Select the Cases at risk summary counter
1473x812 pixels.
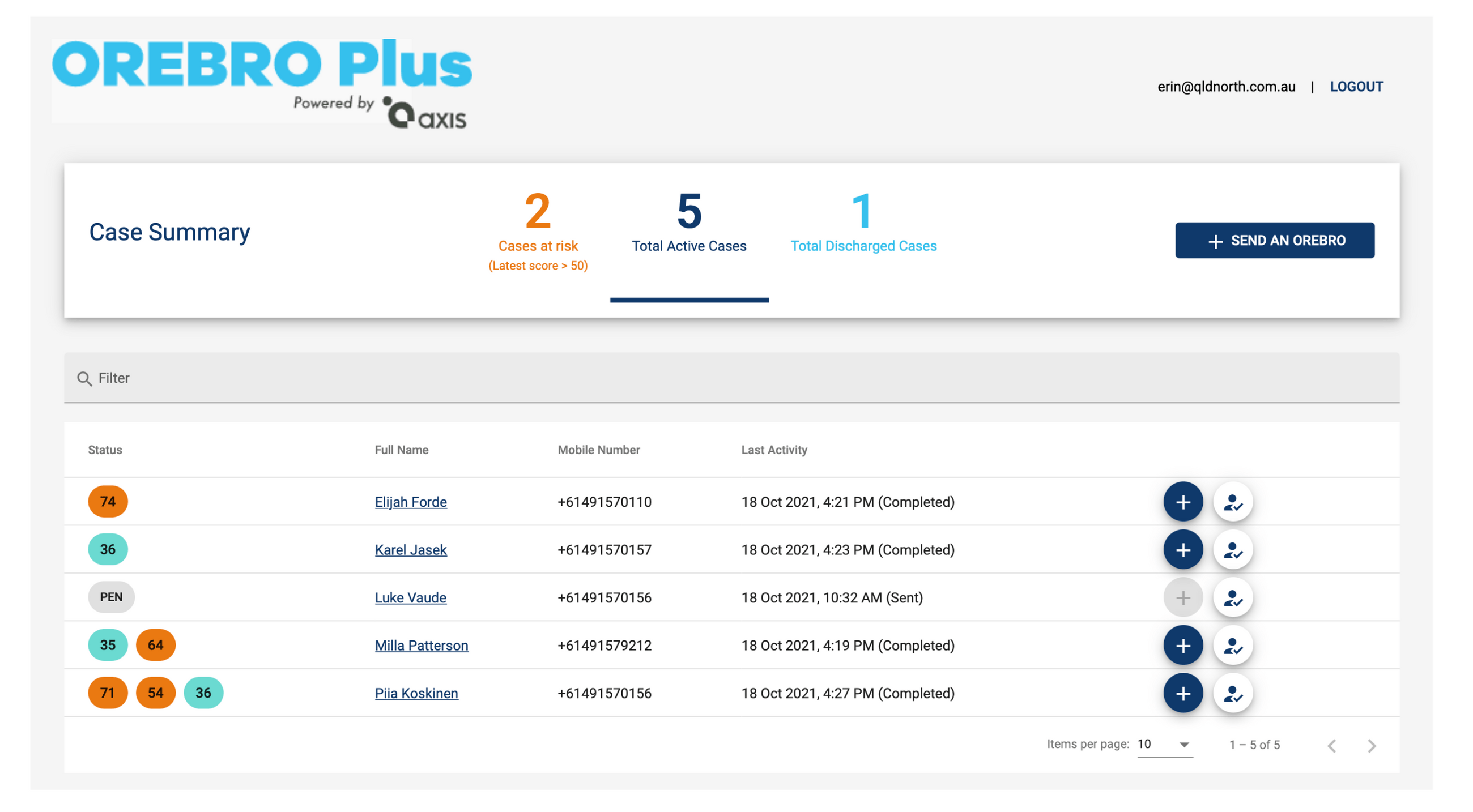click(538, 228)
